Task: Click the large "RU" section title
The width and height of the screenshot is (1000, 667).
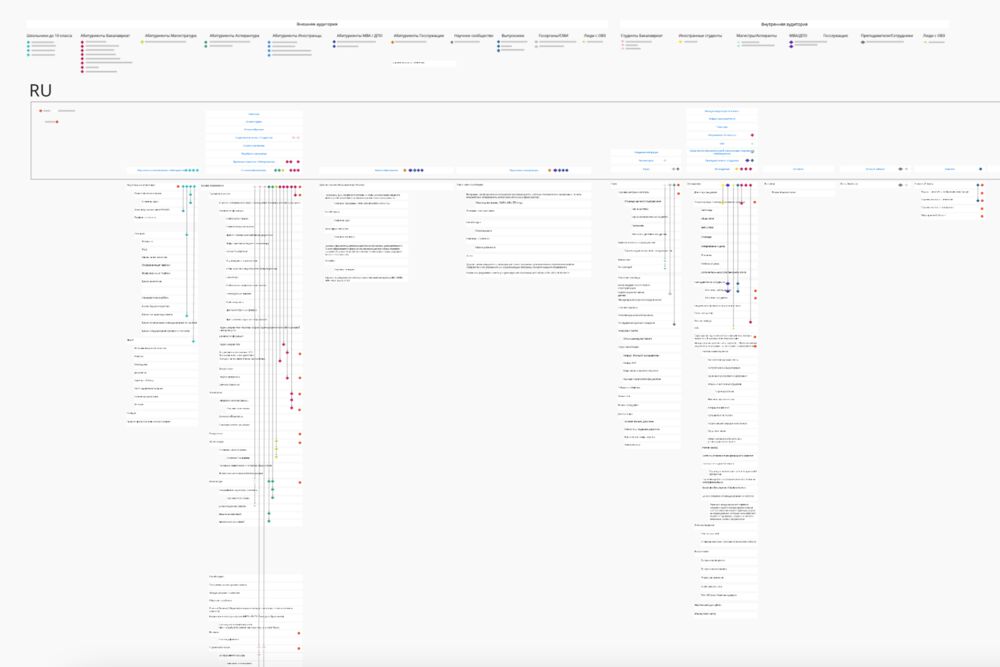Action: 40,89
